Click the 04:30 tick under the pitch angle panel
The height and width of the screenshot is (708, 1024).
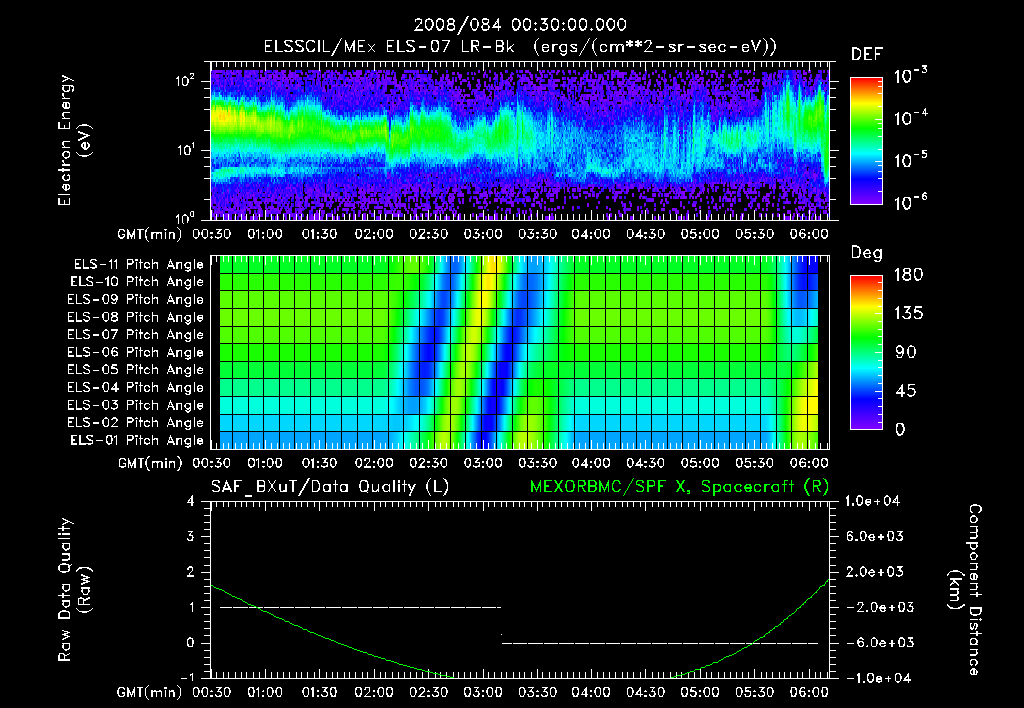tap(645, 463)
